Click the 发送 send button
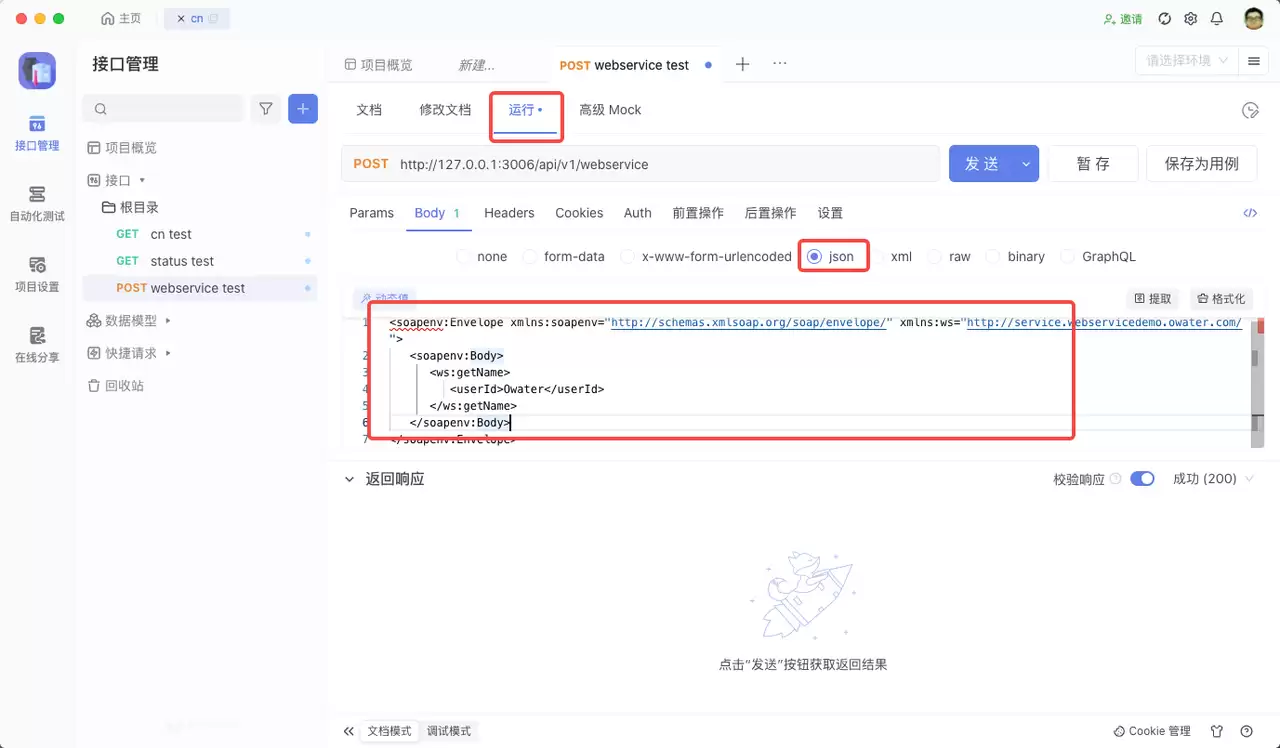Viewport: 1280px width, 748px height. coord(980,164)
